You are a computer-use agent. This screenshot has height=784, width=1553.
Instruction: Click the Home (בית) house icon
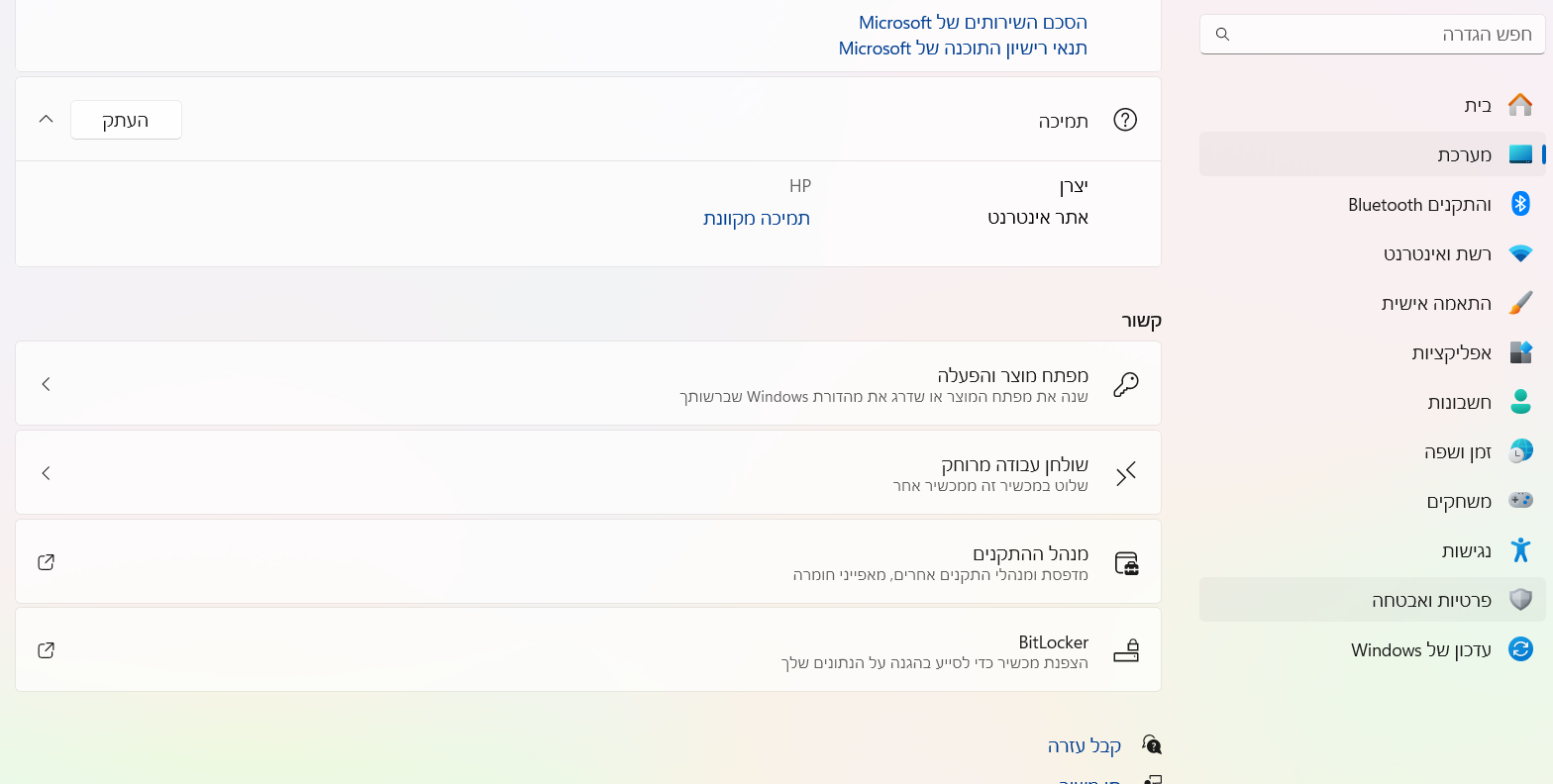point(1520,105)
